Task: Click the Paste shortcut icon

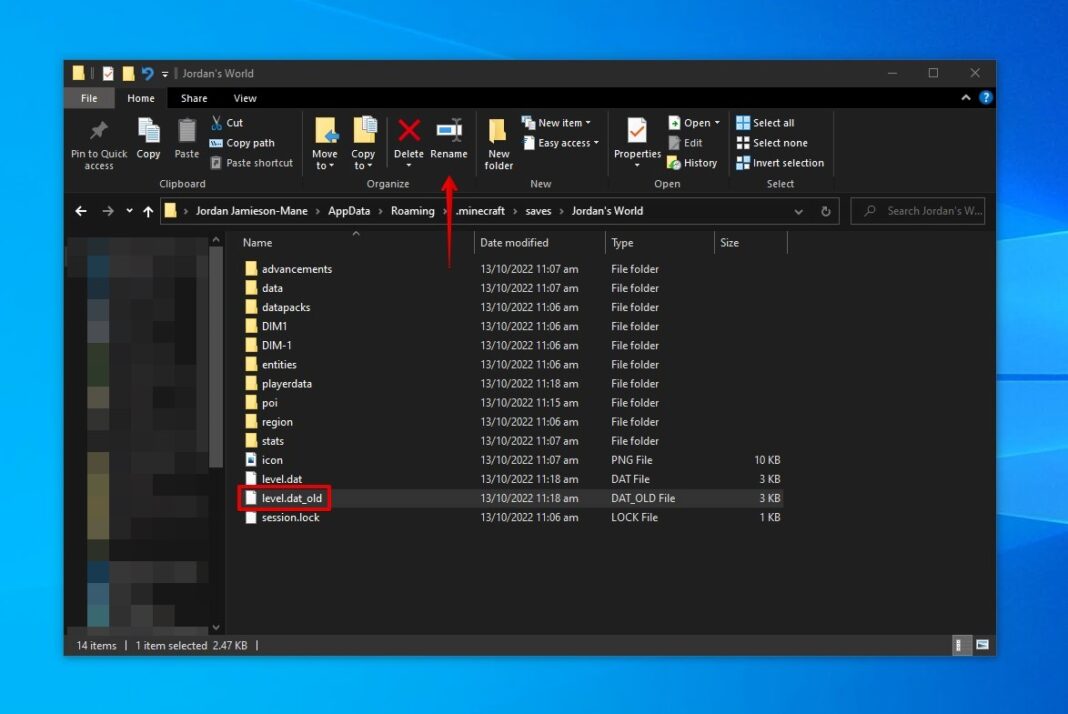Action: coord(249,162)
